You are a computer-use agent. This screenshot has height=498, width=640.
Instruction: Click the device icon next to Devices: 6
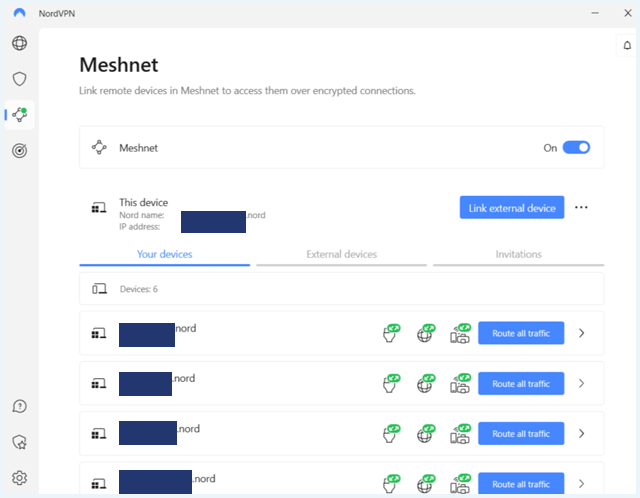[x=99, y=289]
